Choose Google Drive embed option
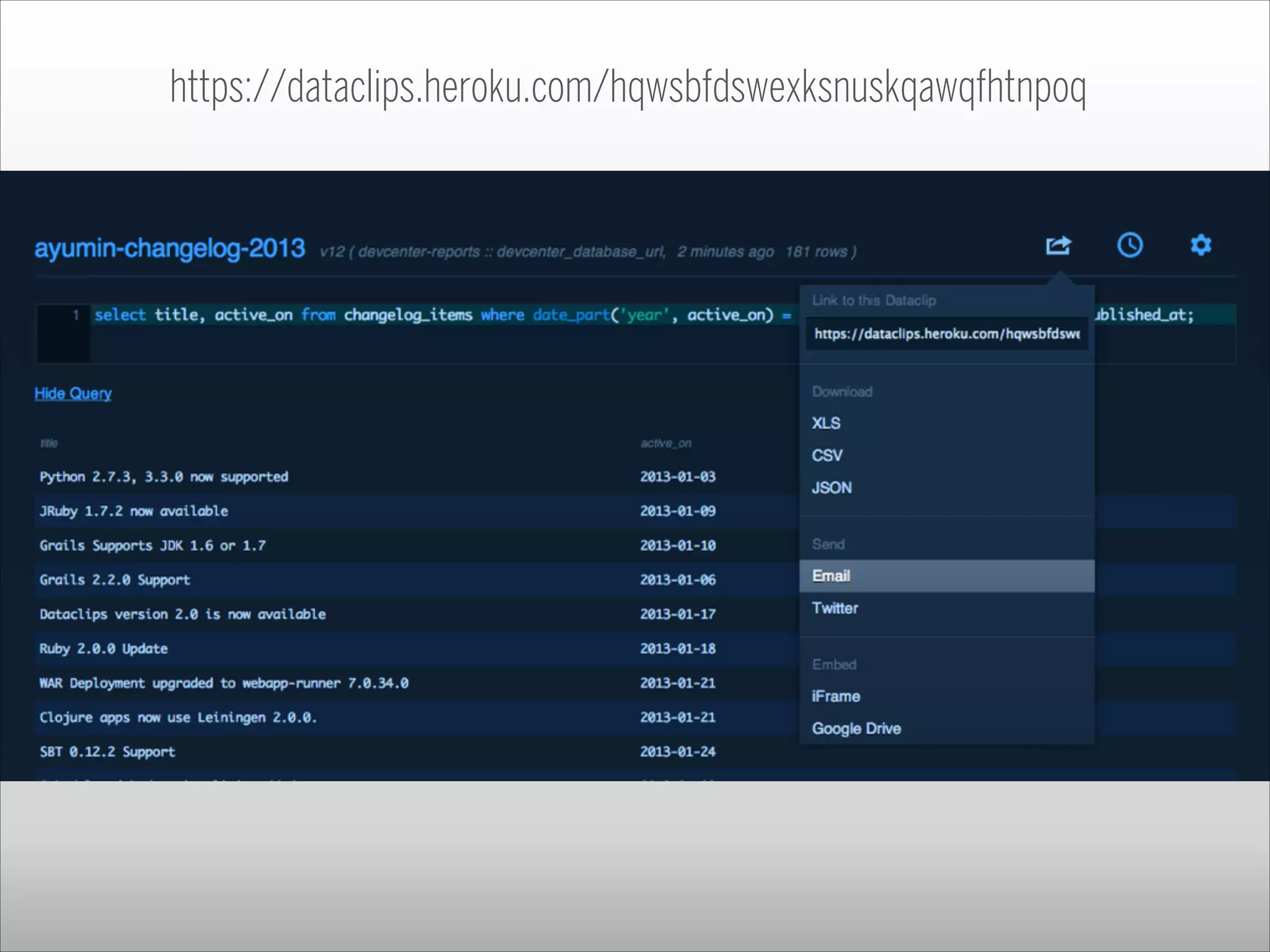The width and height of the screenshot is (1270, 952). [x=856, y=728]
